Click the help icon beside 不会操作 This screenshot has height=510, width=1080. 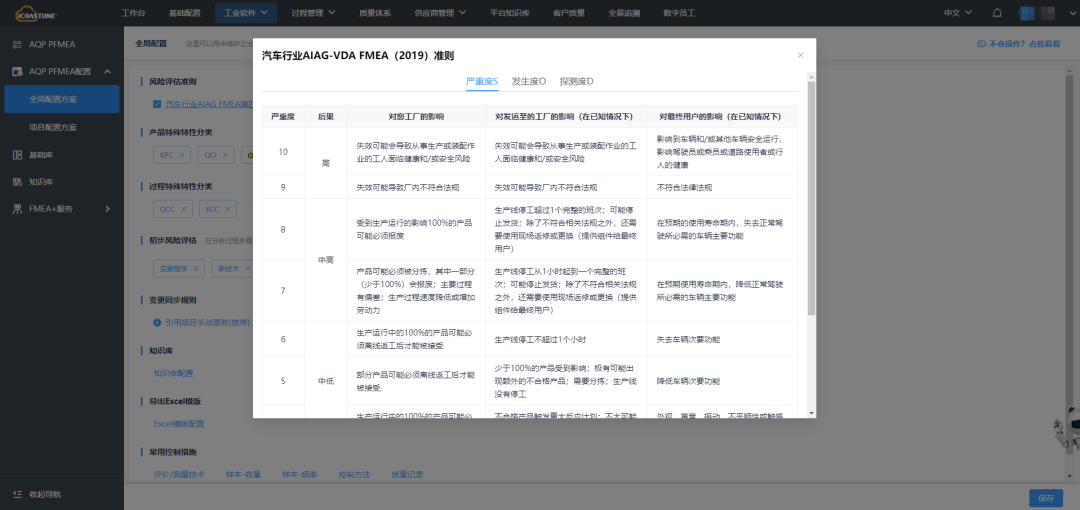(x=981, y=43)
